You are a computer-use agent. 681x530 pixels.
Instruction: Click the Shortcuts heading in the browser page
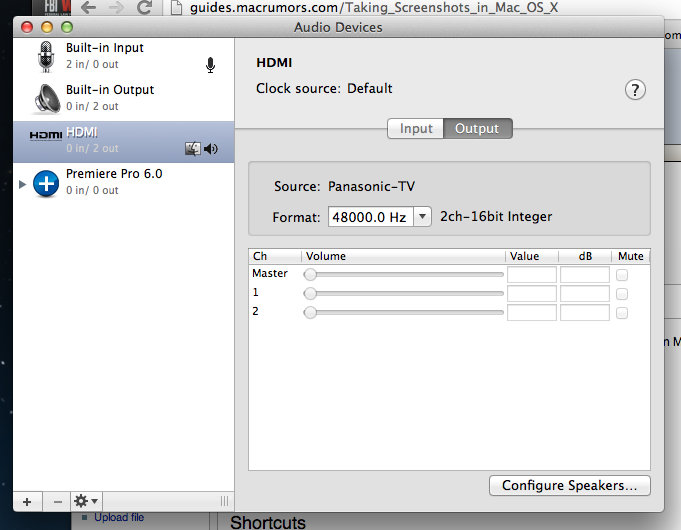coord(268,522)
